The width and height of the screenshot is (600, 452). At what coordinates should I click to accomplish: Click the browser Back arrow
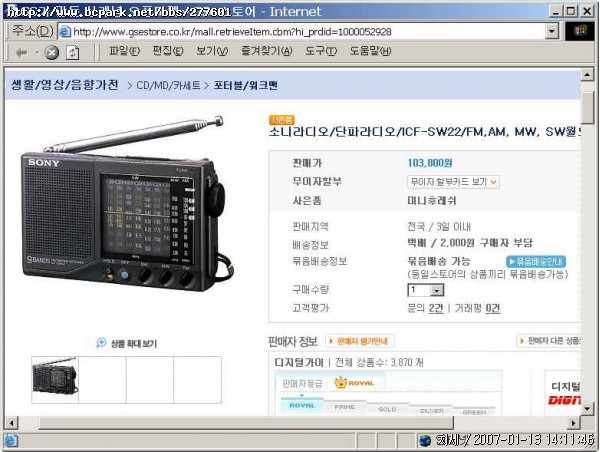point(21,52)
